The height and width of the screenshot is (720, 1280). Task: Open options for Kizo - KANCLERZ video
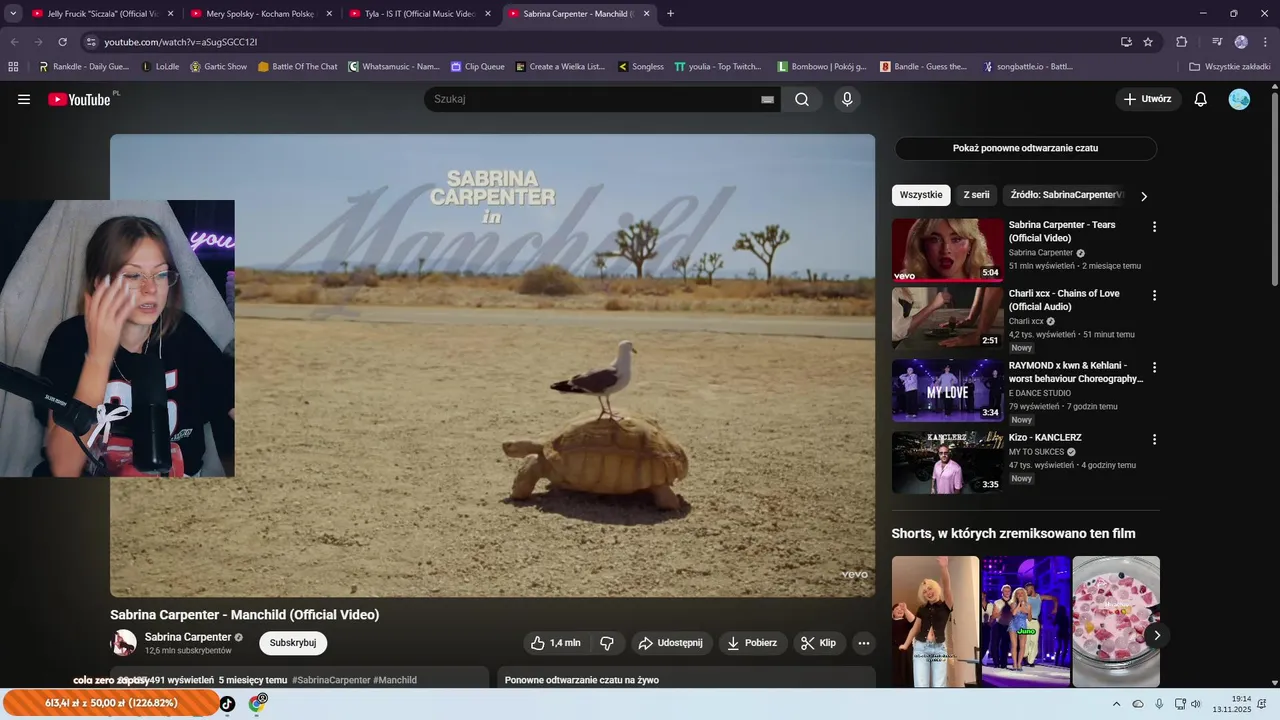coord(1154,440)
